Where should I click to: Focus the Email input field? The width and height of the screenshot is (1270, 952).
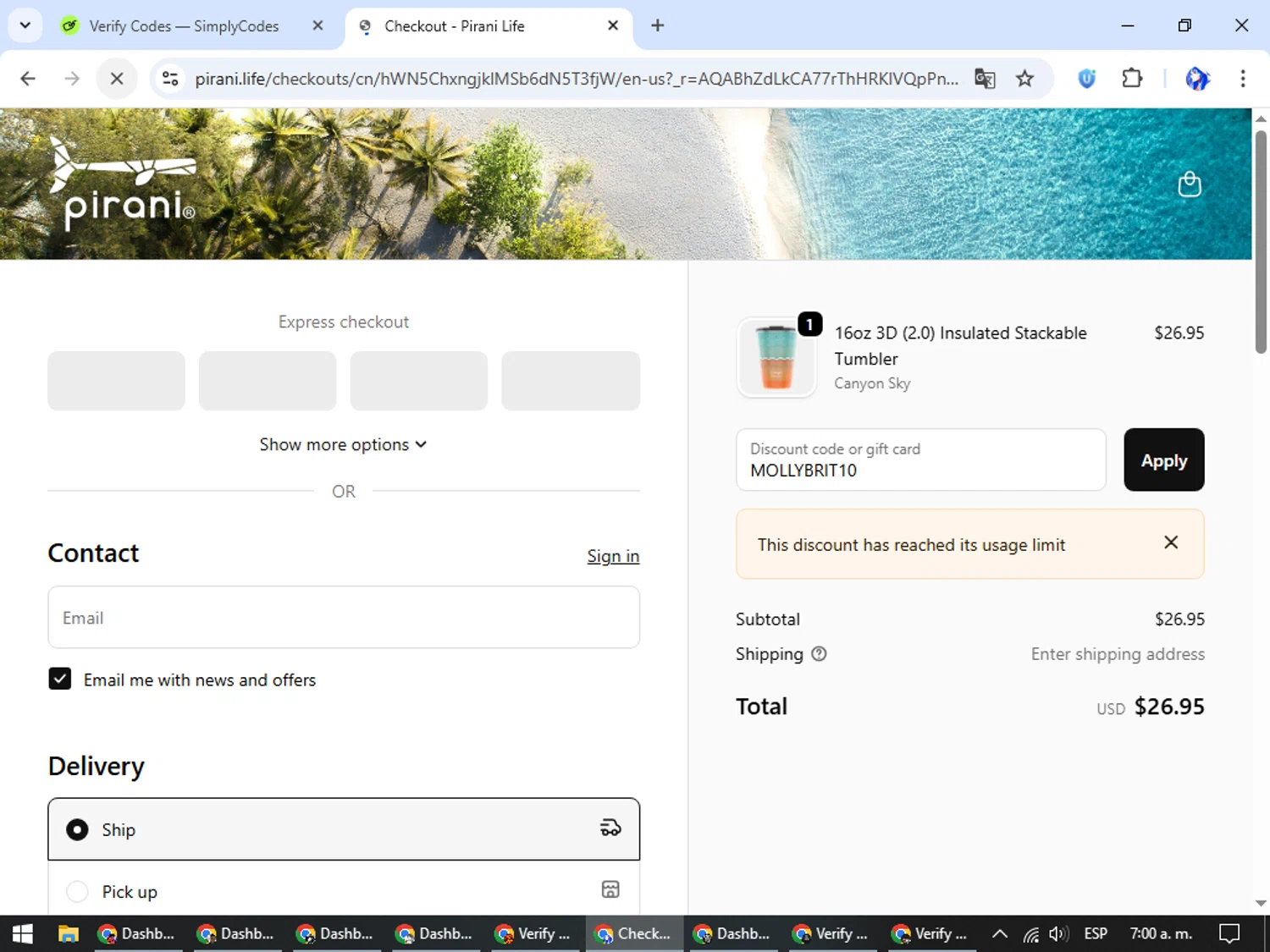pos(344,618)
